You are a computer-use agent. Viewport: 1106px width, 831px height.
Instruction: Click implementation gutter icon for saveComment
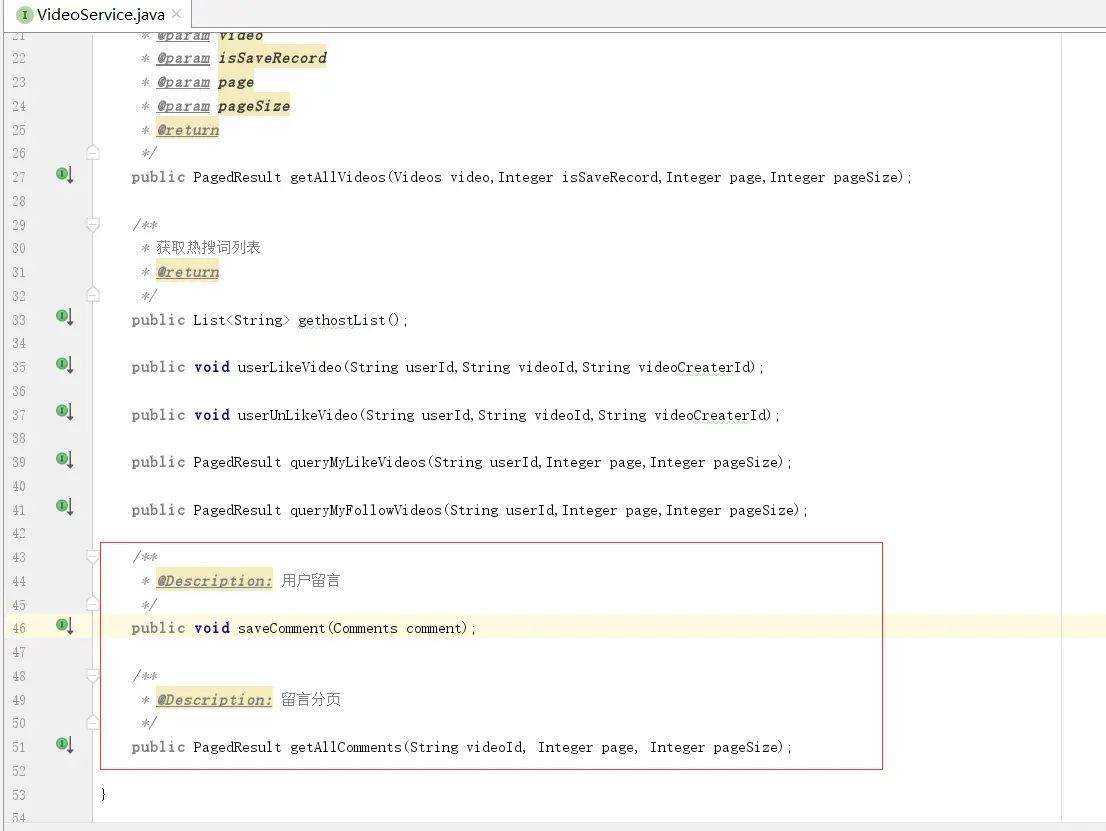64,626
